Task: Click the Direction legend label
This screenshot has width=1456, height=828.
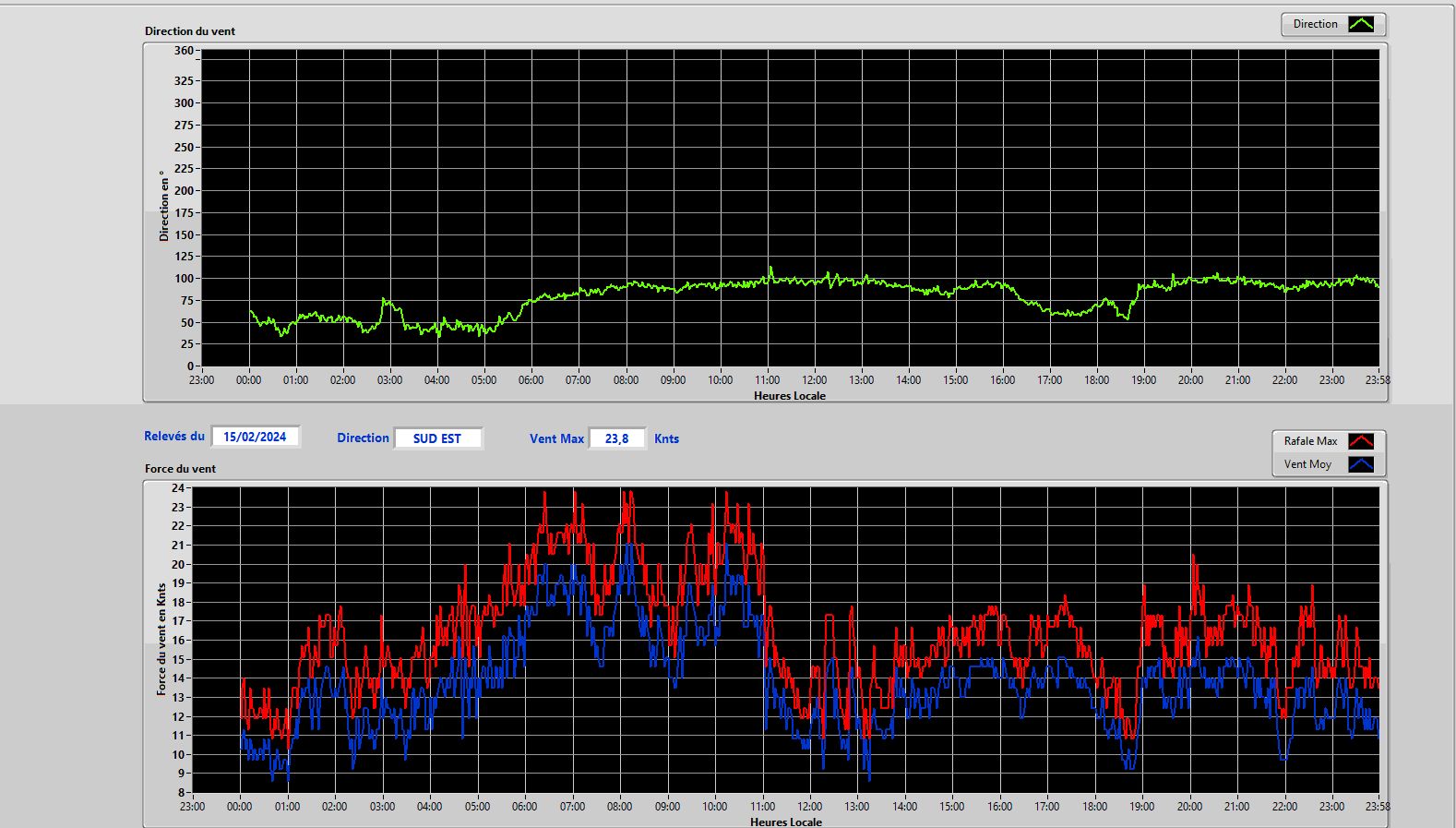Action: tap(1315, 24)
